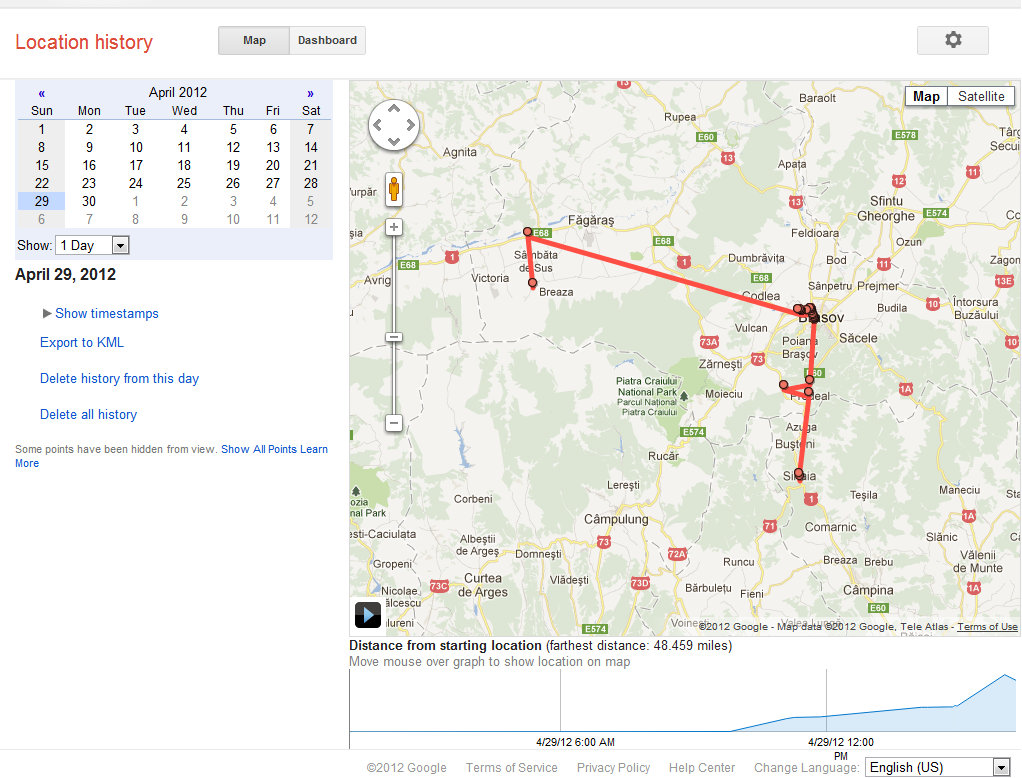This screenshot has height=778, width=1022.
Task: Click Show All Points link
Action: pos(259,449)
